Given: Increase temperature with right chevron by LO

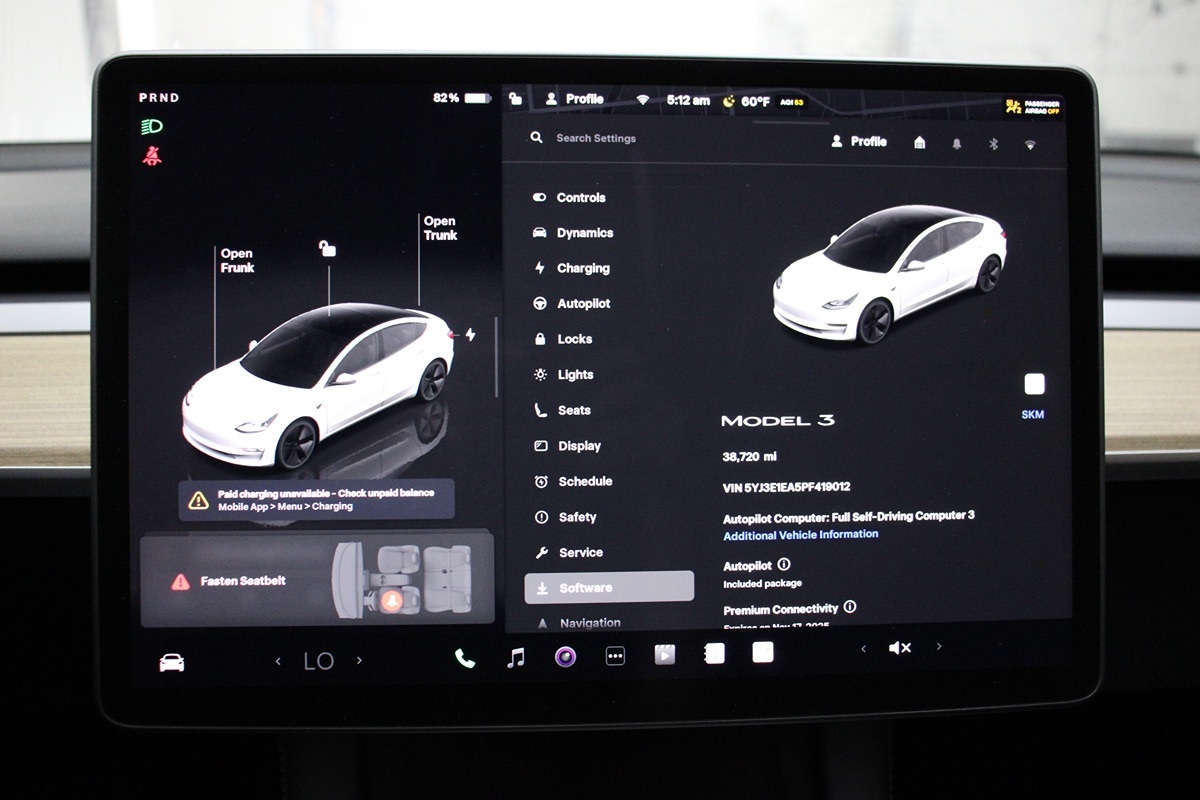Looking at the screenshot, I should (x=359, y=660).
